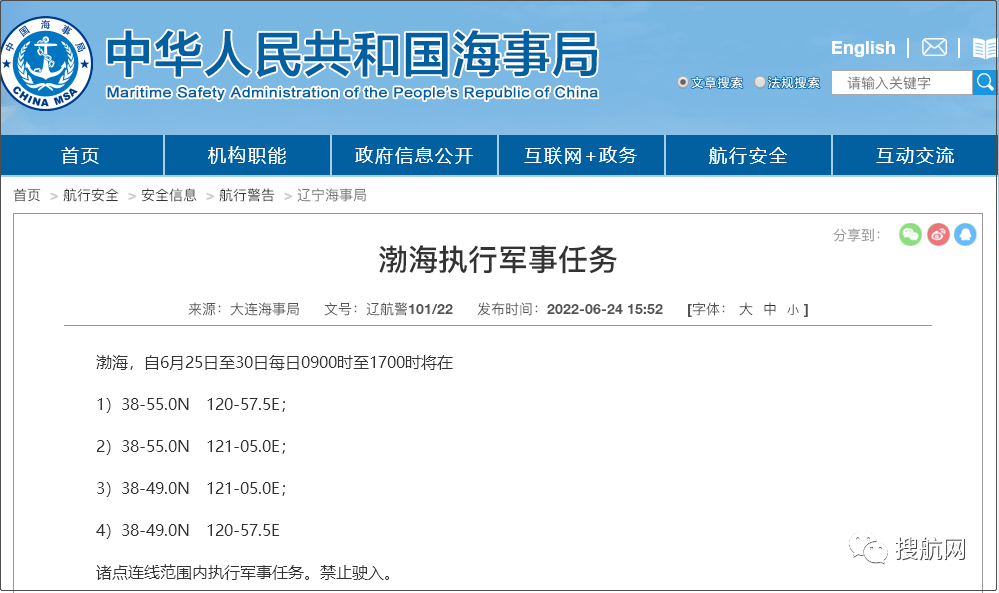Click the open-book publication icon top right
Viewport: 999px width, 593px height.
(984, 46)
